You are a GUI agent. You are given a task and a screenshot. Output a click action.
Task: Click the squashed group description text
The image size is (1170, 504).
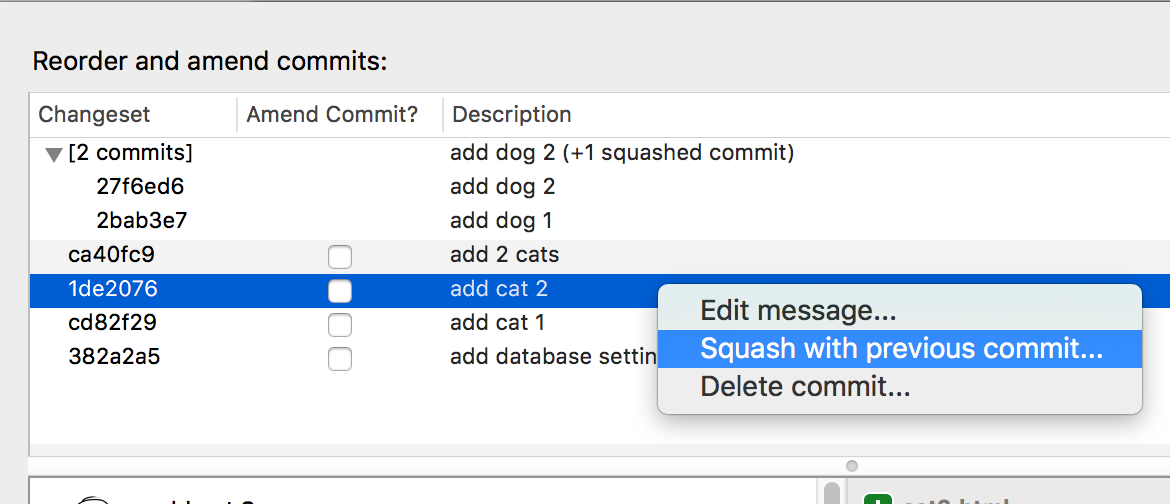621,153
